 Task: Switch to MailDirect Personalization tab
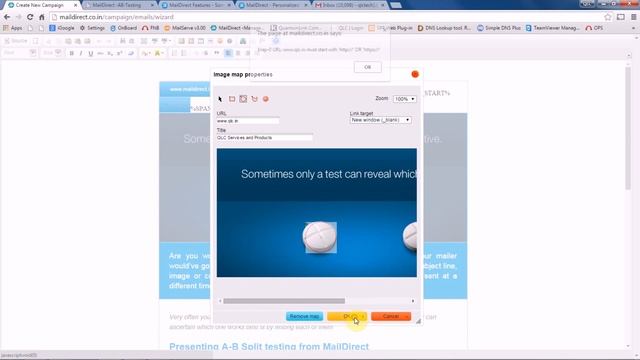pyautogui.click(x=273, y=5)
